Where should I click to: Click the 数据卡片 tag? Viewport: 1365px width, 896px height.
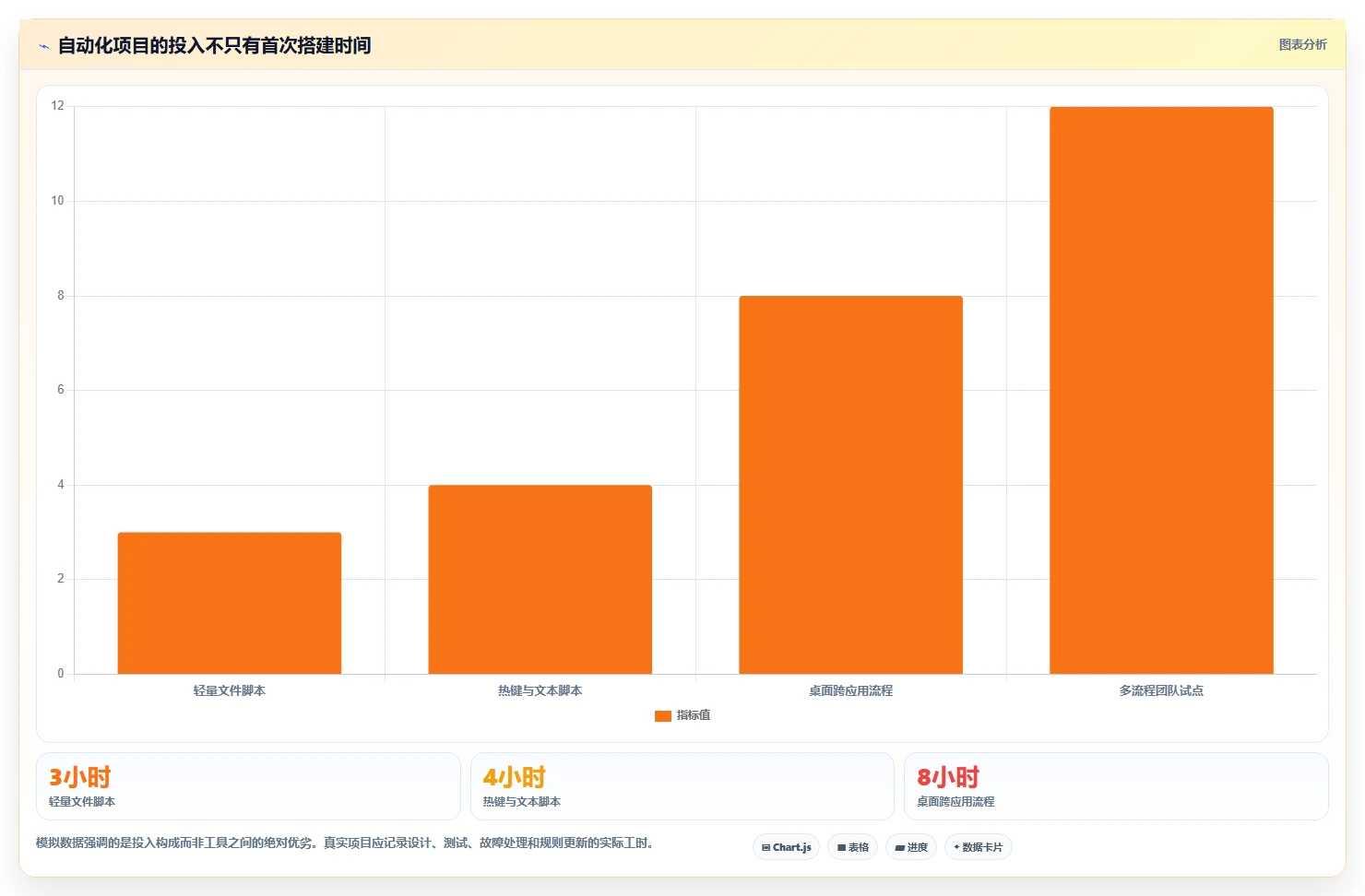[978, 847]
